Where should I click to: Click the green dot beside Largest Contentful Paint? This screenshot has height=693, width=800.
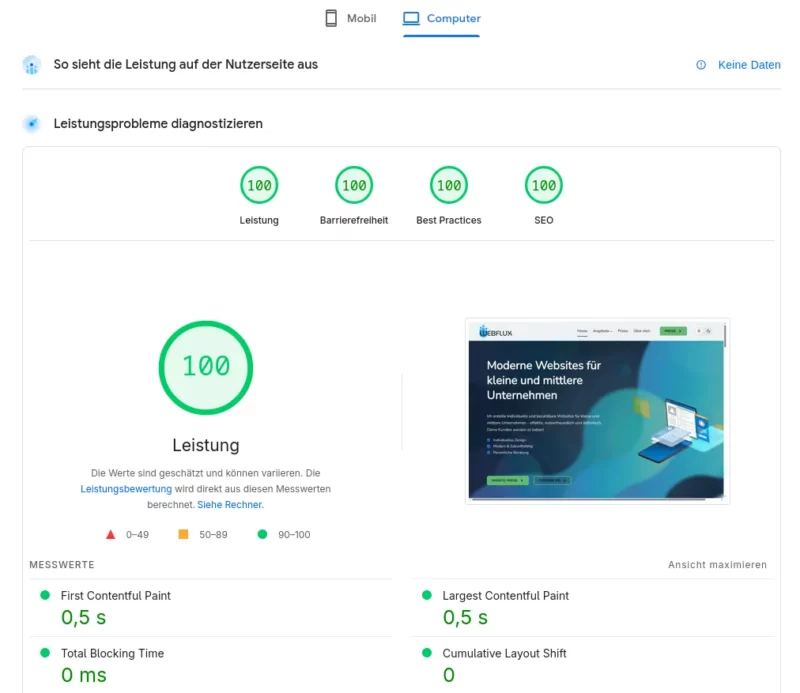coord(427,595)
